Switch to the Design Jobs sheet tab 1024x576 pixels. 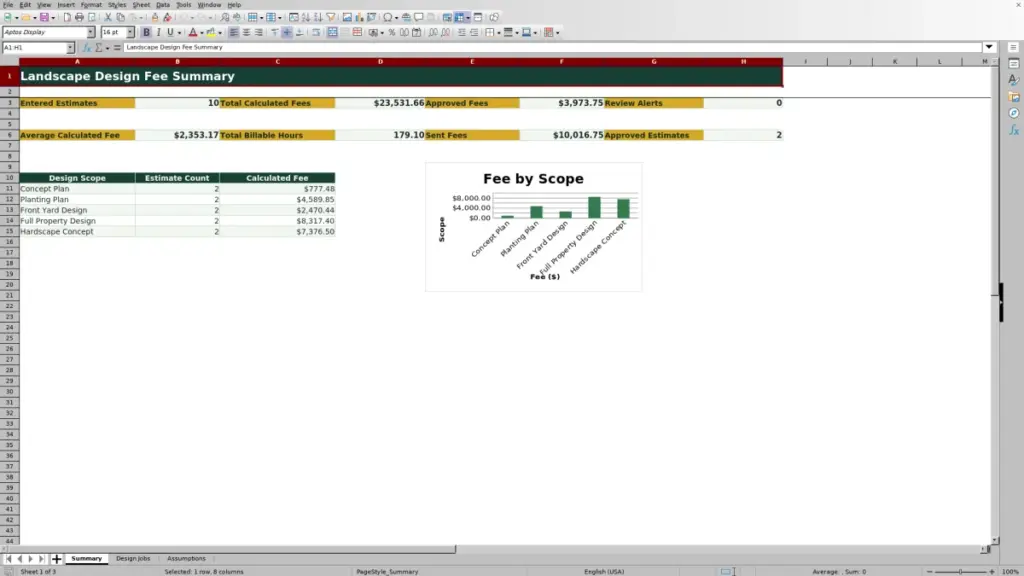[133, 558]
